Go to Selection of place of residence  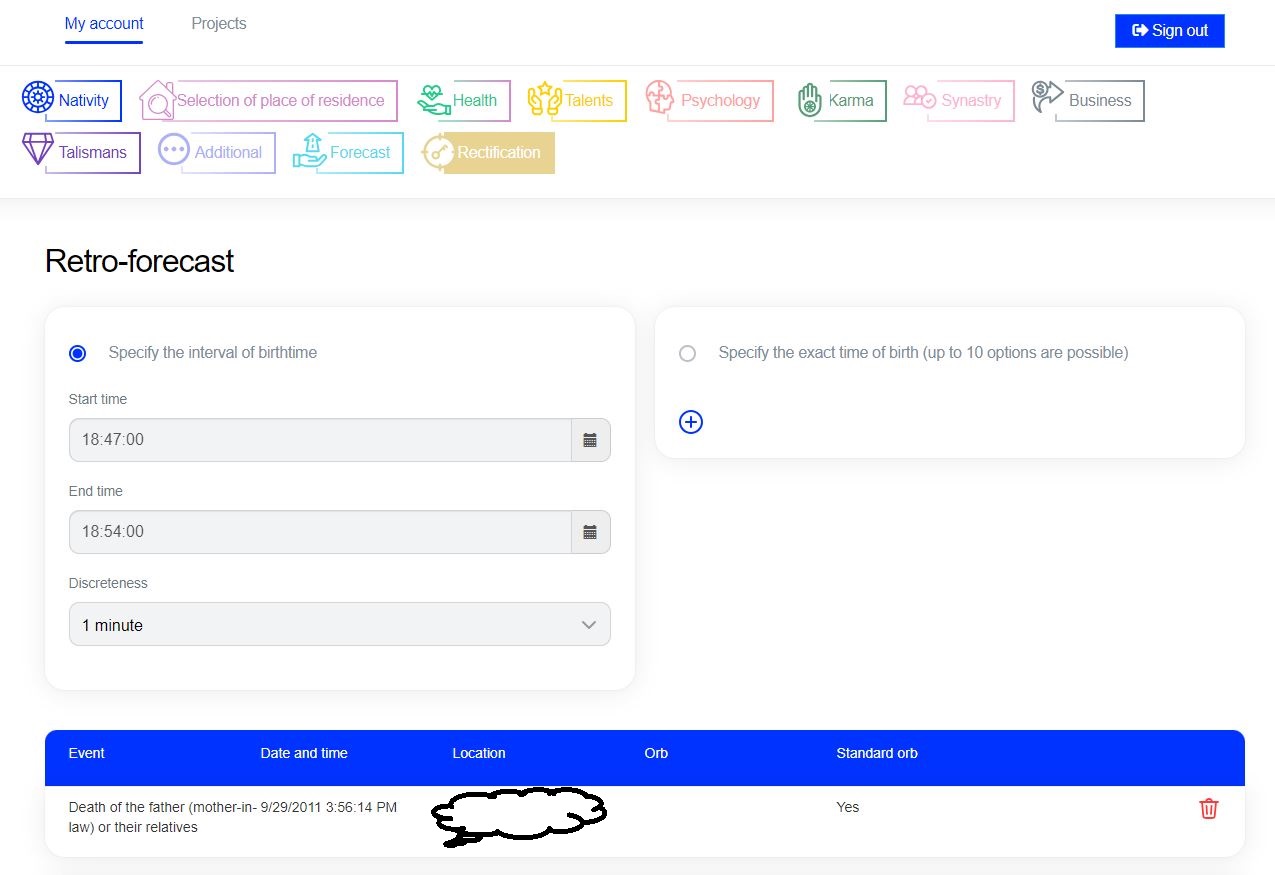coord(279,100)
